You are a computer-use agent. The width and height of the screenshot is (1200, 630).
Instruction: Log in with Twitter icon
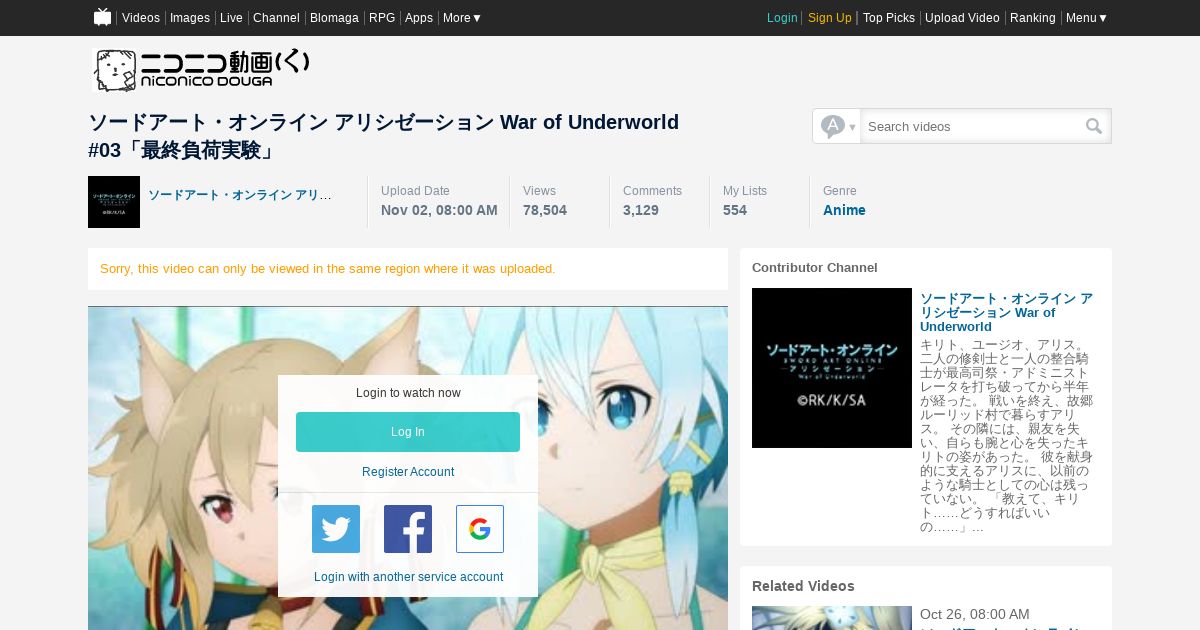336,529
